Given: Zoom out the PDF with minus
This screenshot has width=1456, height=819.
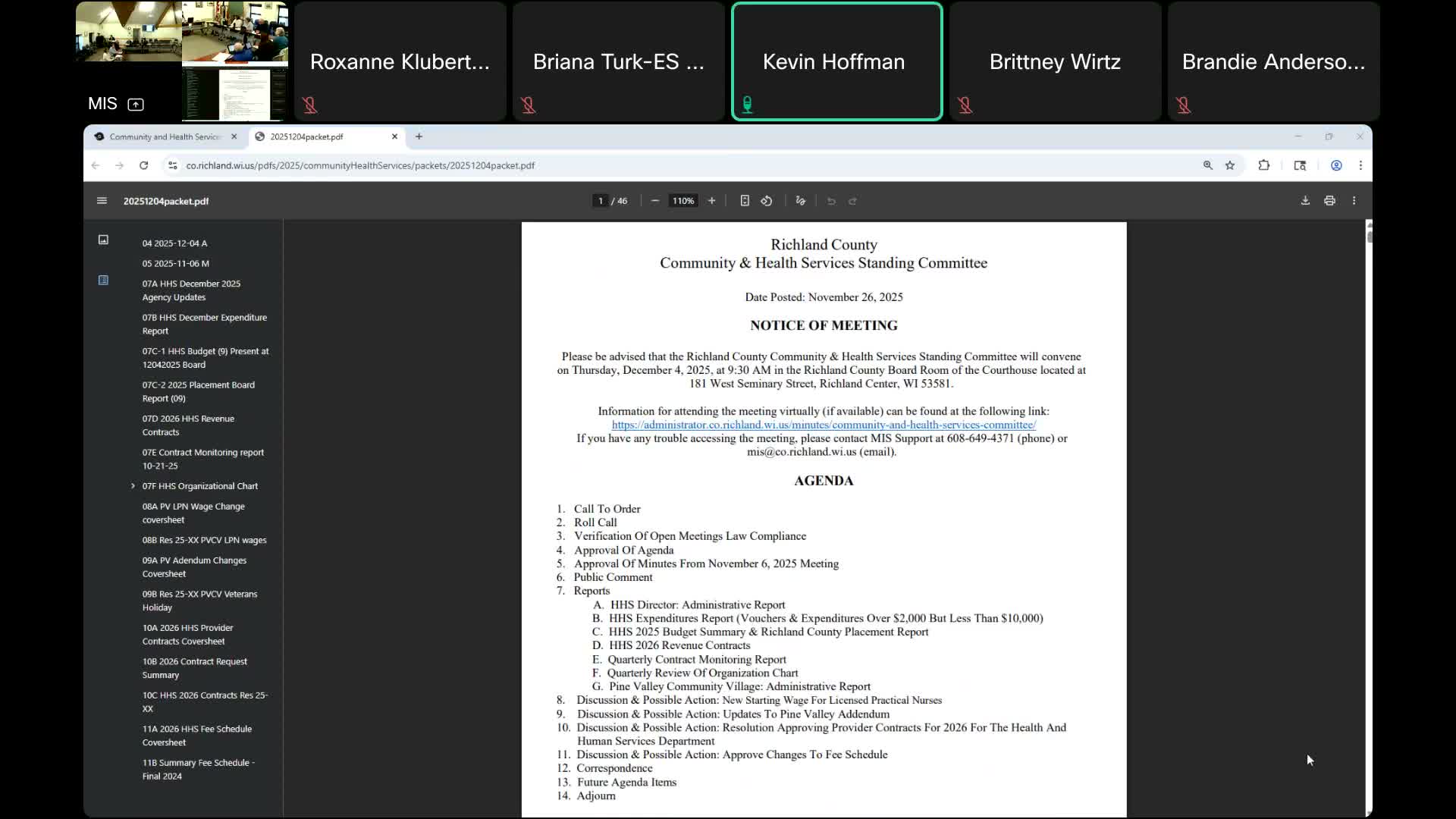Looking at the screenshot, I should pos(655,201).
